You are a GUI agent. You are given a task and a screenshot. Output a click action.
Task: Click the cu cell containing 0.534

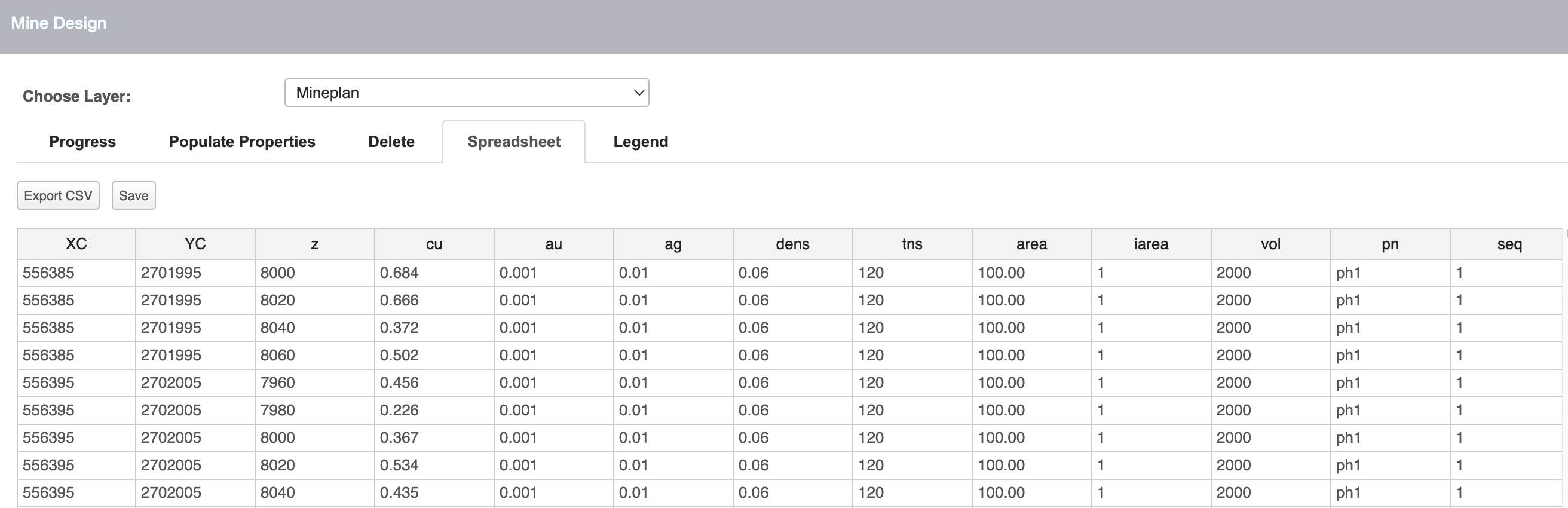pos(433,465)
